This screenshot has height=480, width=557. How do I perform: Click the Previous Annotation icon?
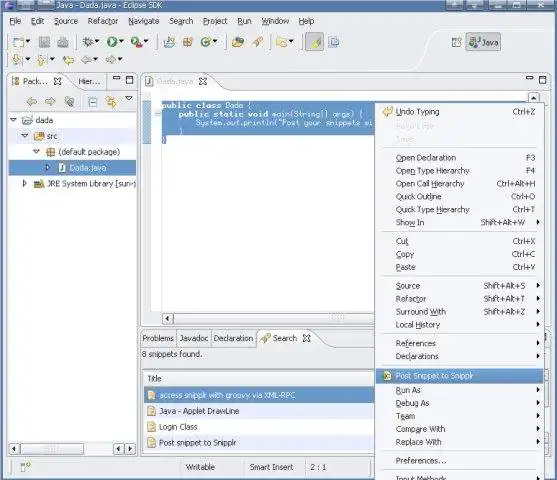point(41,60)
